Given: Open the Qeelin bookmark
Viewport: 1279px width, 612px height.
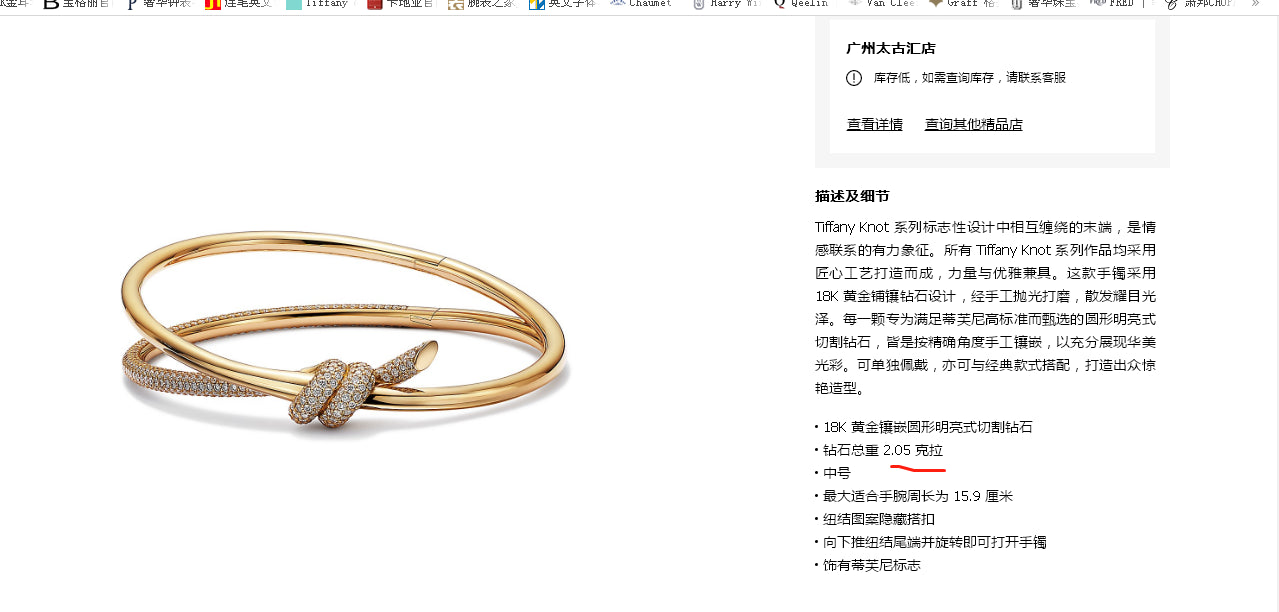Looking at the screenshot, I should [x=801, y=4].
